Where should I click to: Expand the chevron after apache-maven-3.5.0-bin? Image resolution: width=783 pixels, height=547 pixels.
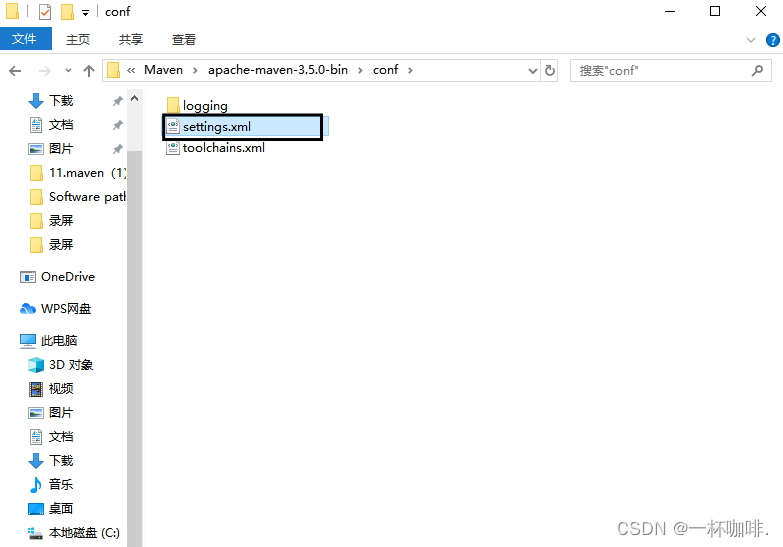pyautogui.click(x=360, y=70)
